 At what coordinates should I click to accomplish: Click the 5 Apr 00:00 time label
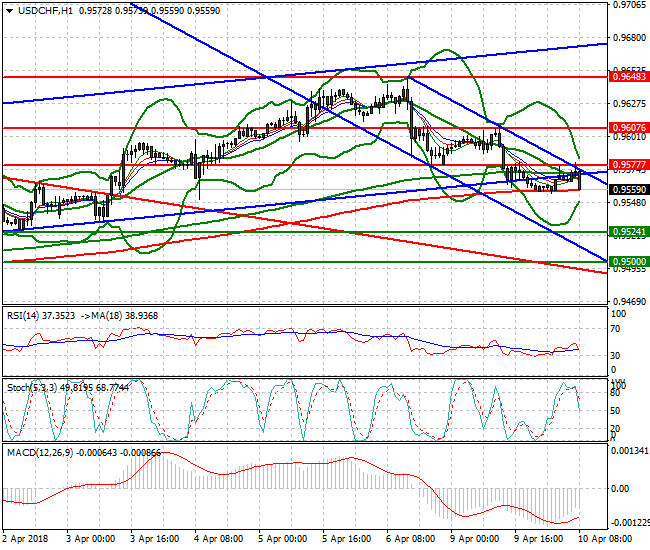(x=283, y=539)
